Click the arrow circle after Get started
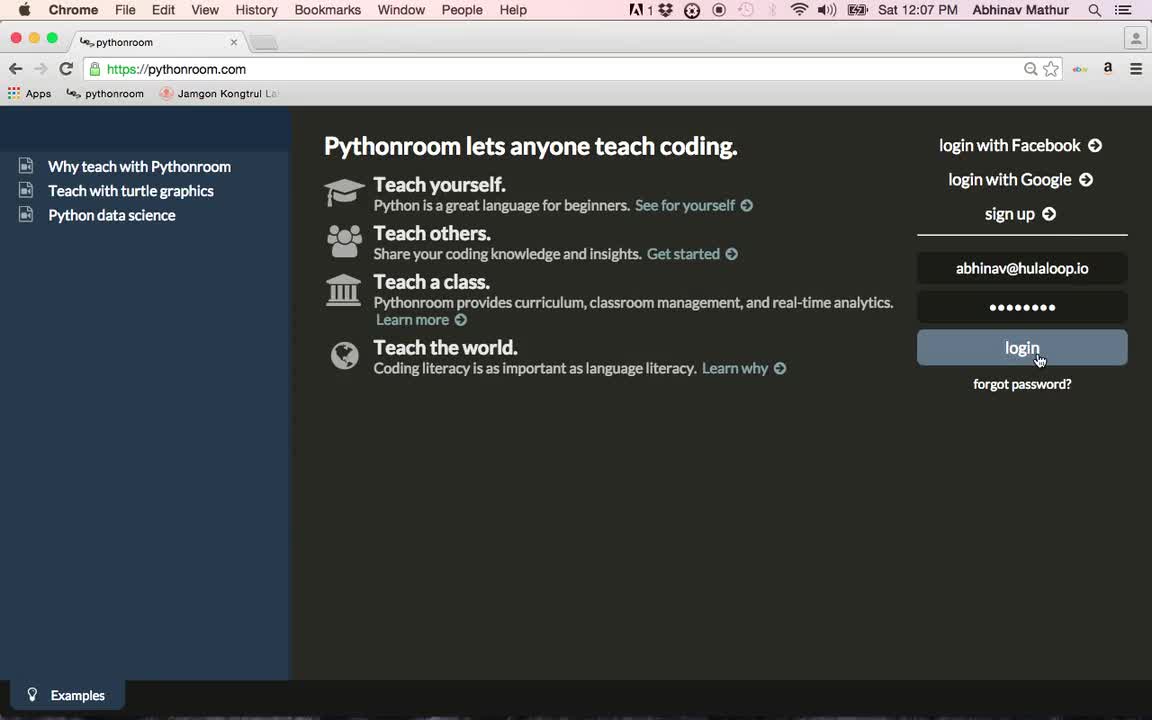The height and width of the screenshot is (720, 1152). click(732, 253)
